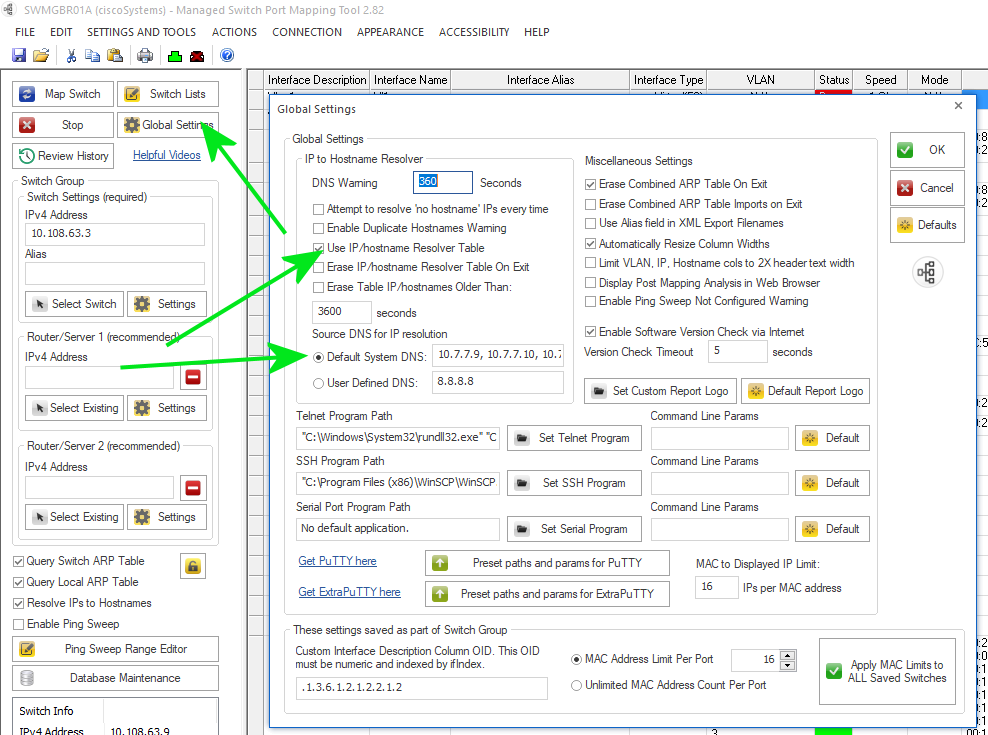Click the blue Help question mark icon
The height and width of the screenshot is (735, 988).
[x=227, y=55]
